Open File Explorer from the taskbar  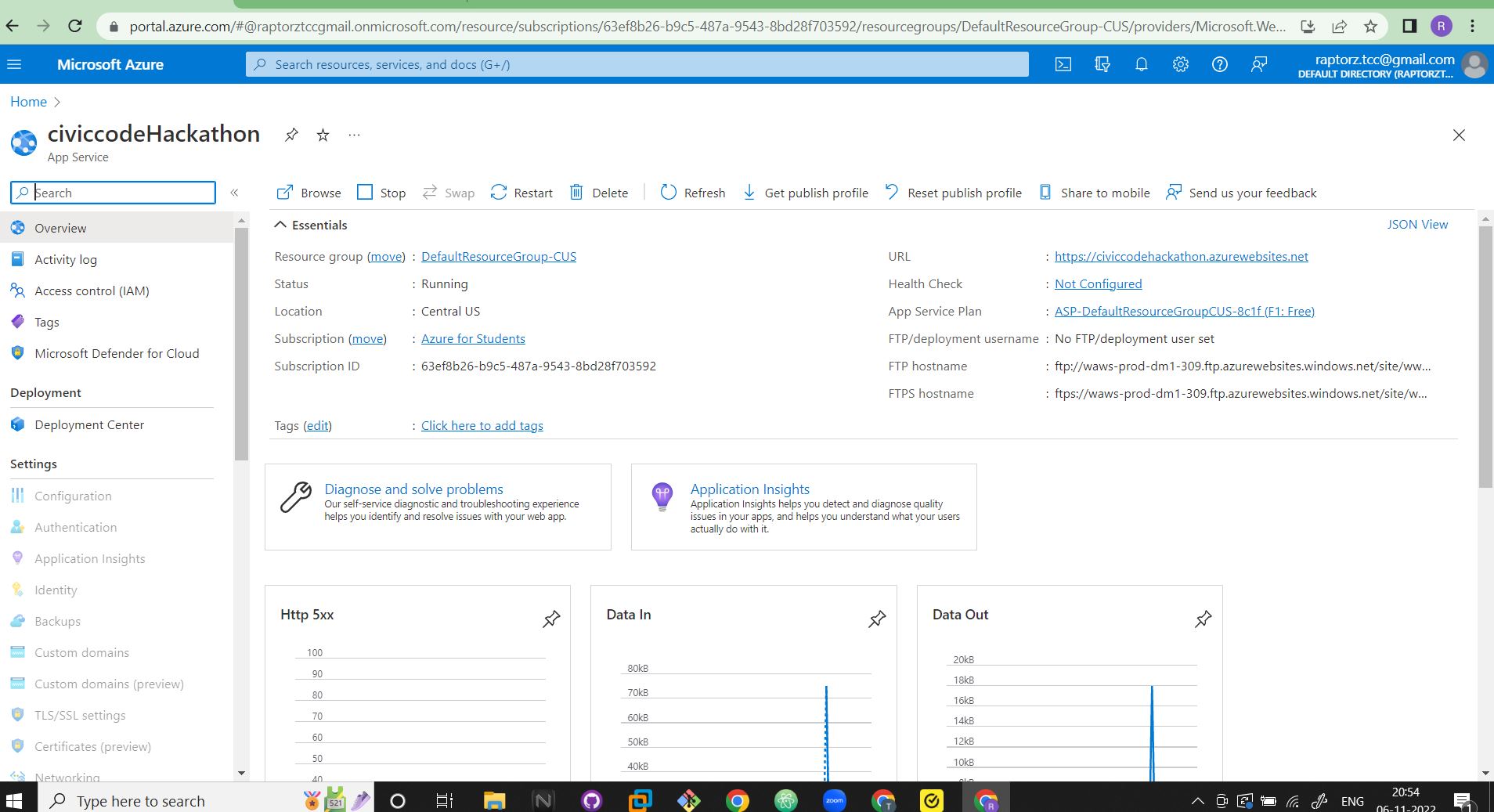pos(494,800)
